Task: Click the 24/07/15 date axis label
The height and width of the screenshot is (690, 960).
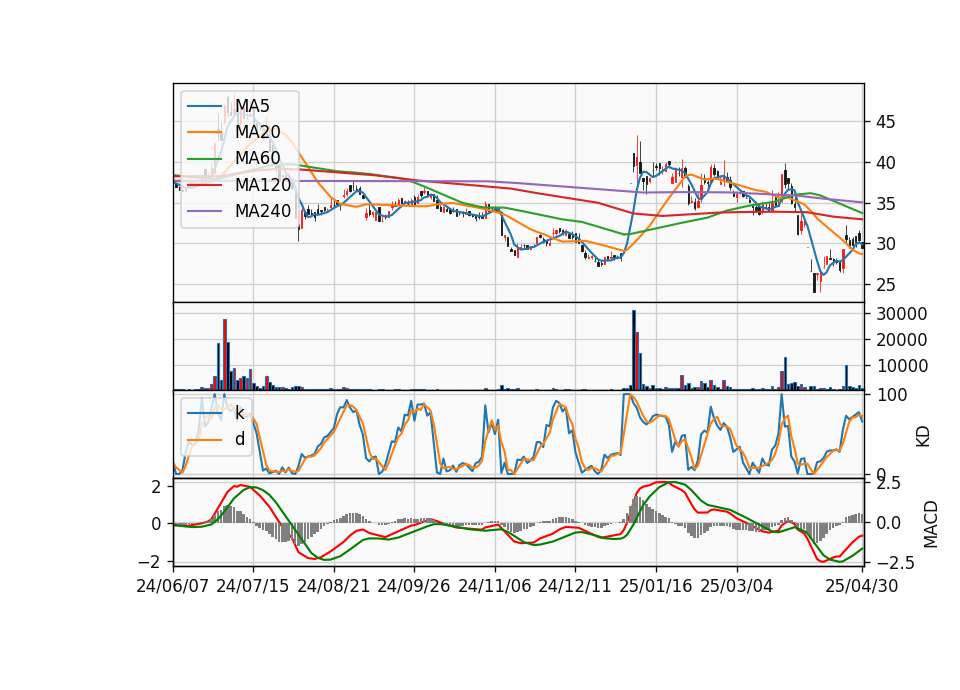Action: 253,586
